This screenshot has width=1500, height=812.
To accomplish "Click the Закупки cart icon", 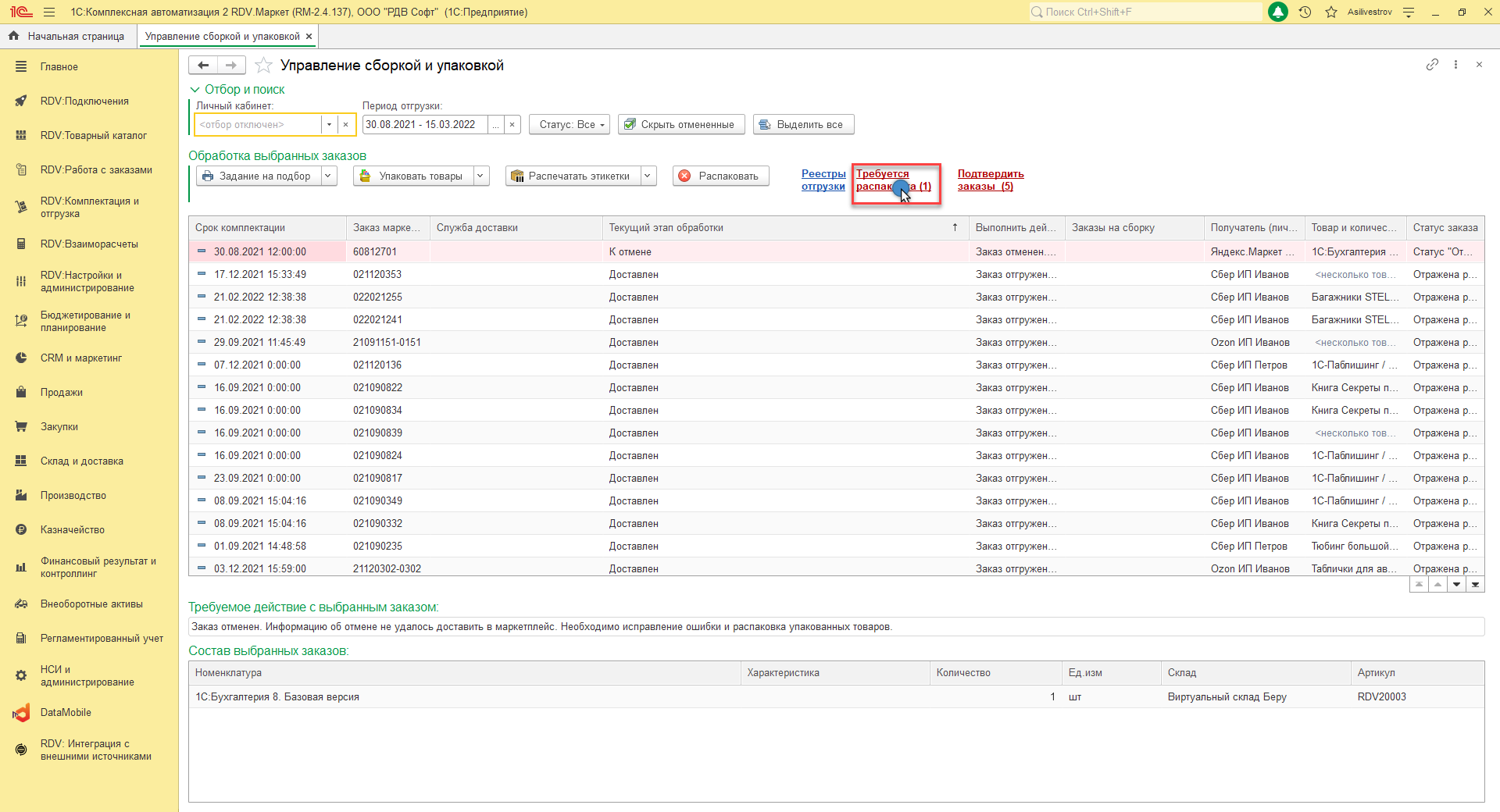I will click(21, 427).
